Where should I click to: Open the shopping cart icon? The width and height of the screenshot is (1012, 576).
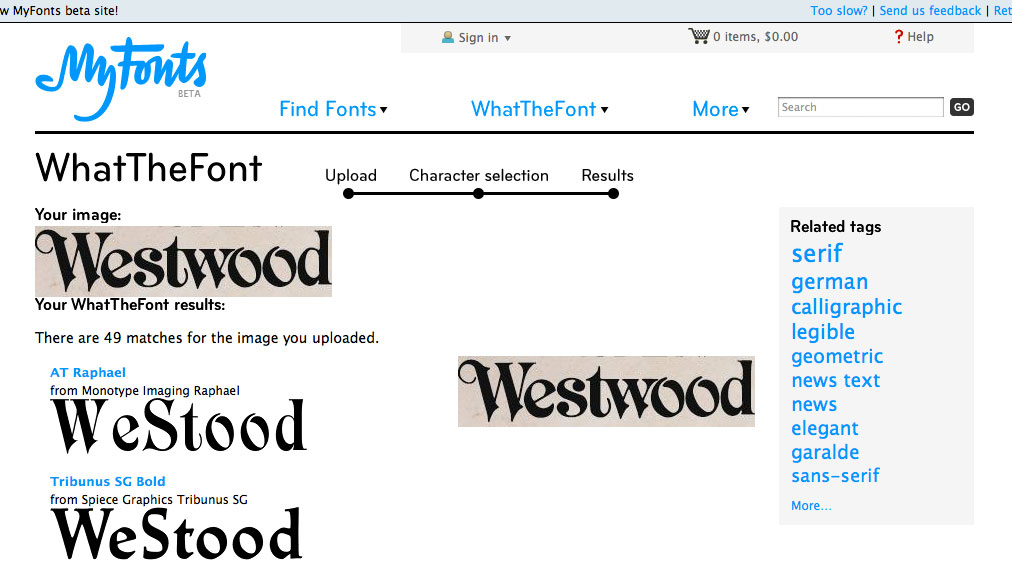[698, 36]
